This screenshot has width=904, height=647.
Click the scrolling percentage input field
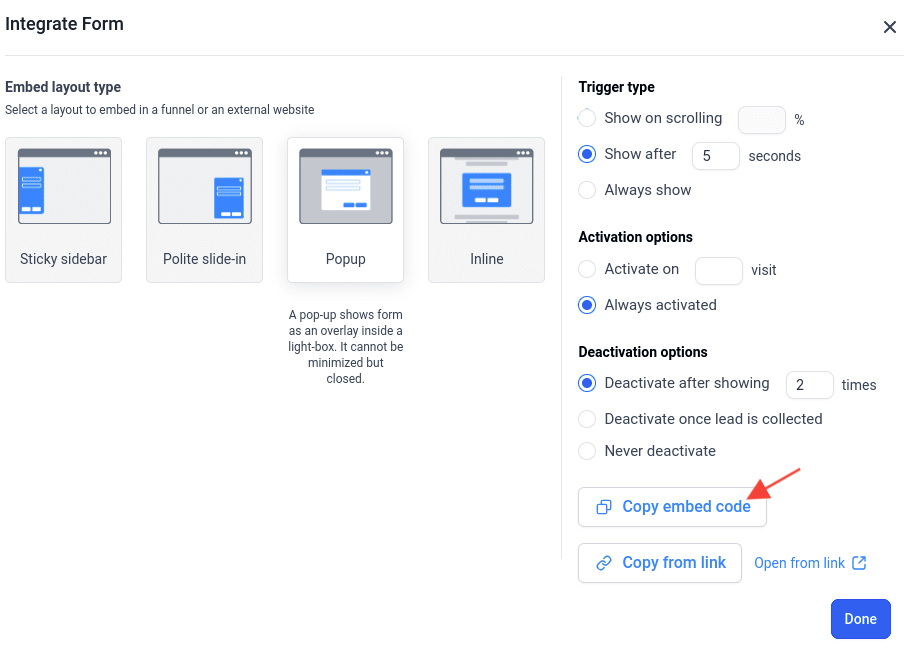click(x=762, y=119)
